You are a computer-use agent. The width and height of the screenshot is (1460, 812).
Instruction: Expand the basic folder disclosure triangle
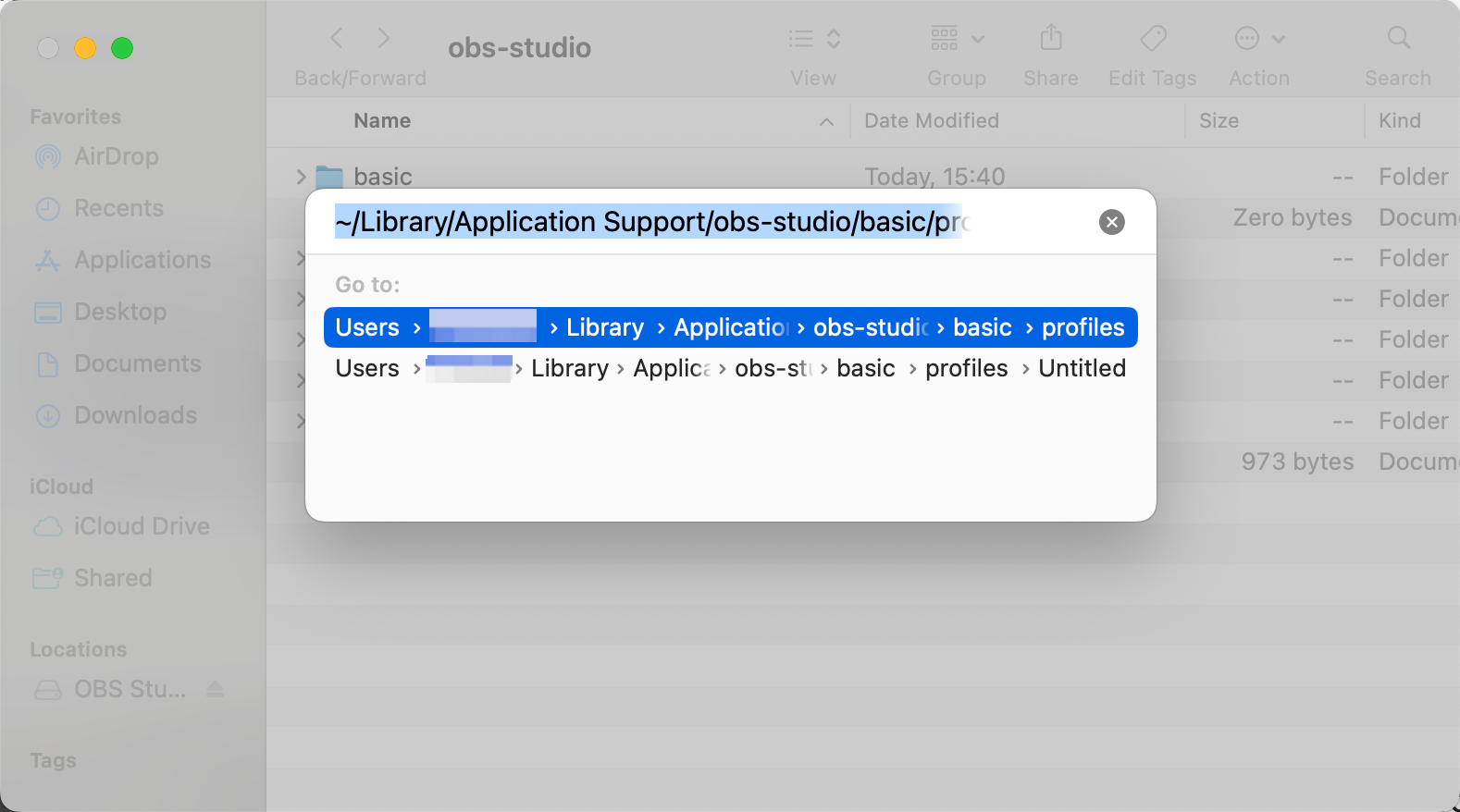301,177
